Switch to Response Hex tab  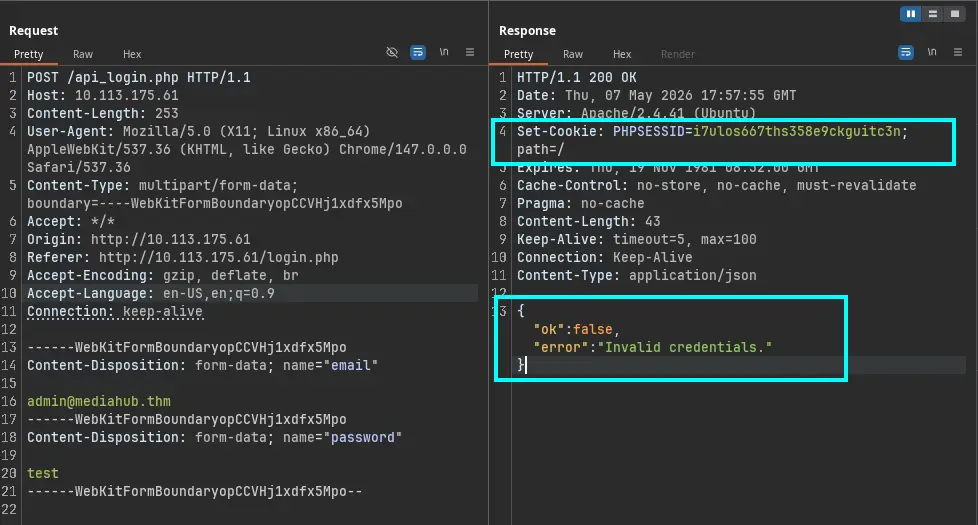pyautogui.click(x=622, y=54)
